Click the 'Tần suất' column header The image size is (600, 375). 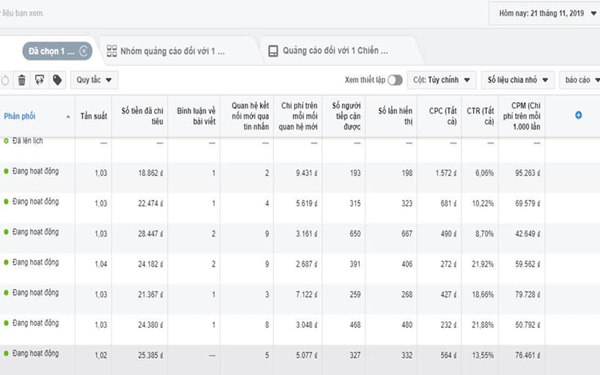tap(94, 116)
